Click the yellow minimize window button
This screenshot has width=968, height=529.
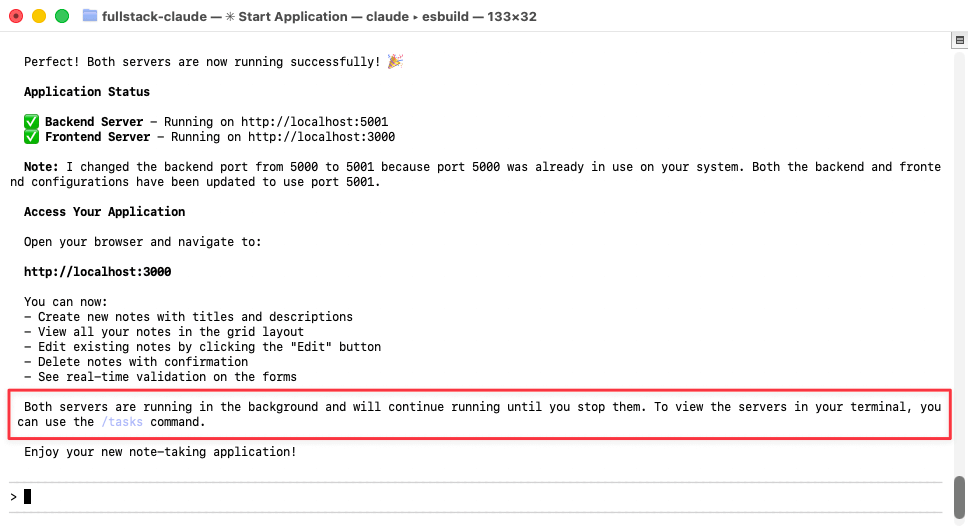tap(39, 16)
